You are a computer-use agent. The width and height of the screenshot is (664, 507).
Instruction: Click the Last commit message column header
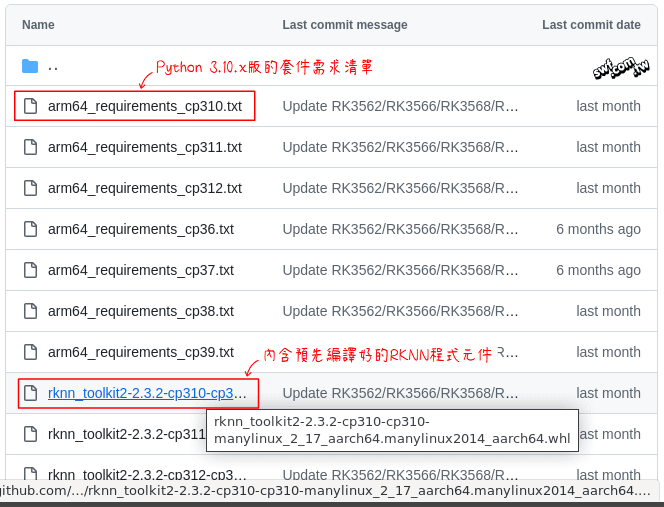pyautogui.click(x=345, y=25)
